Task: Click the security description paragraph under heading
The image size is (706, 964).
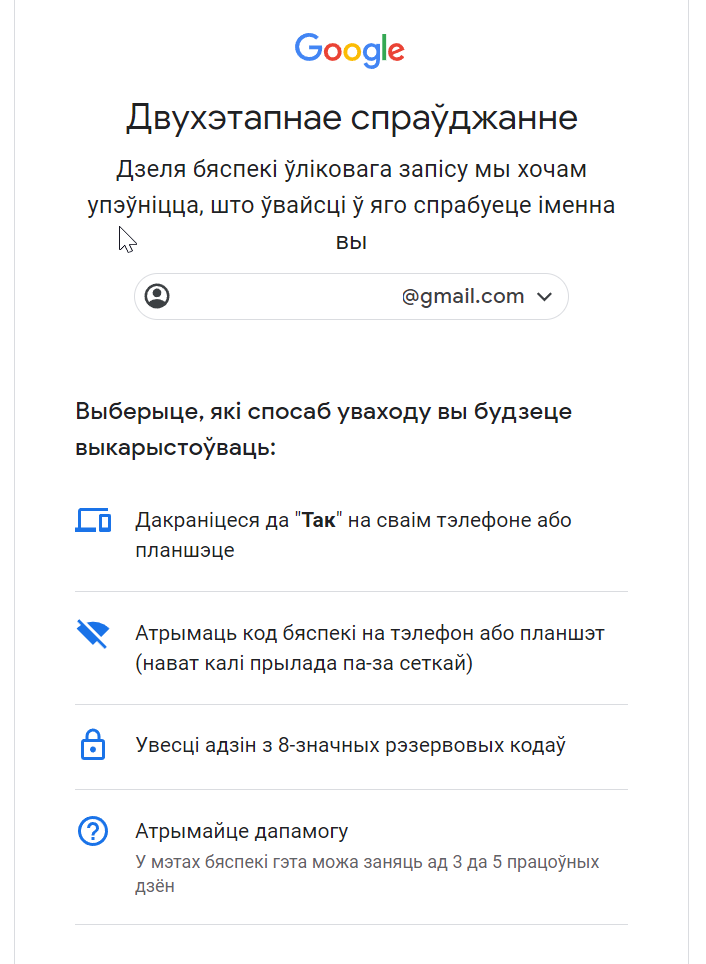Action: 351,205
